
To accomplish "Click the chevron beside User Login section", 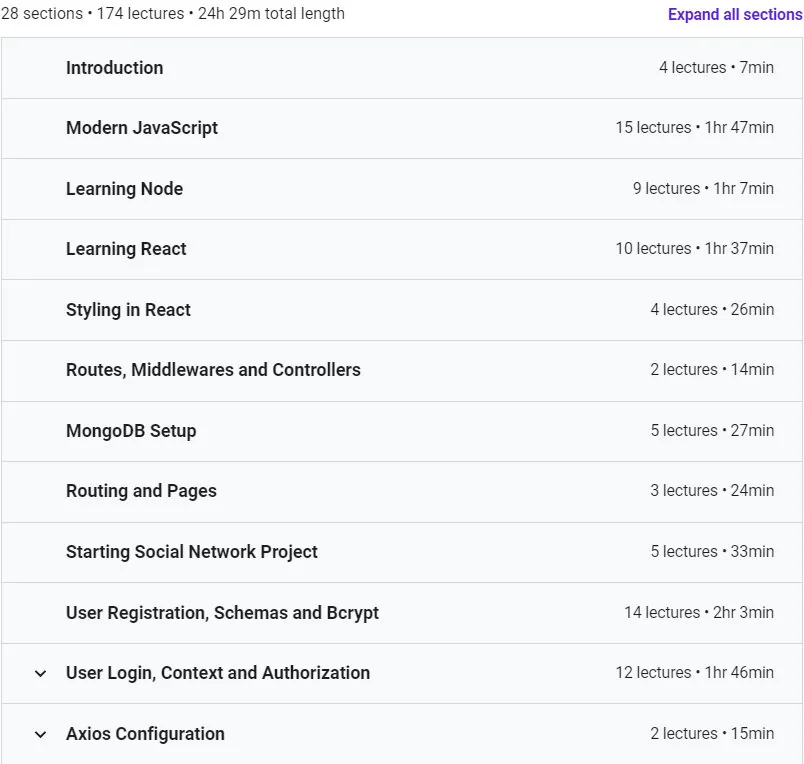I will (40, 673).
